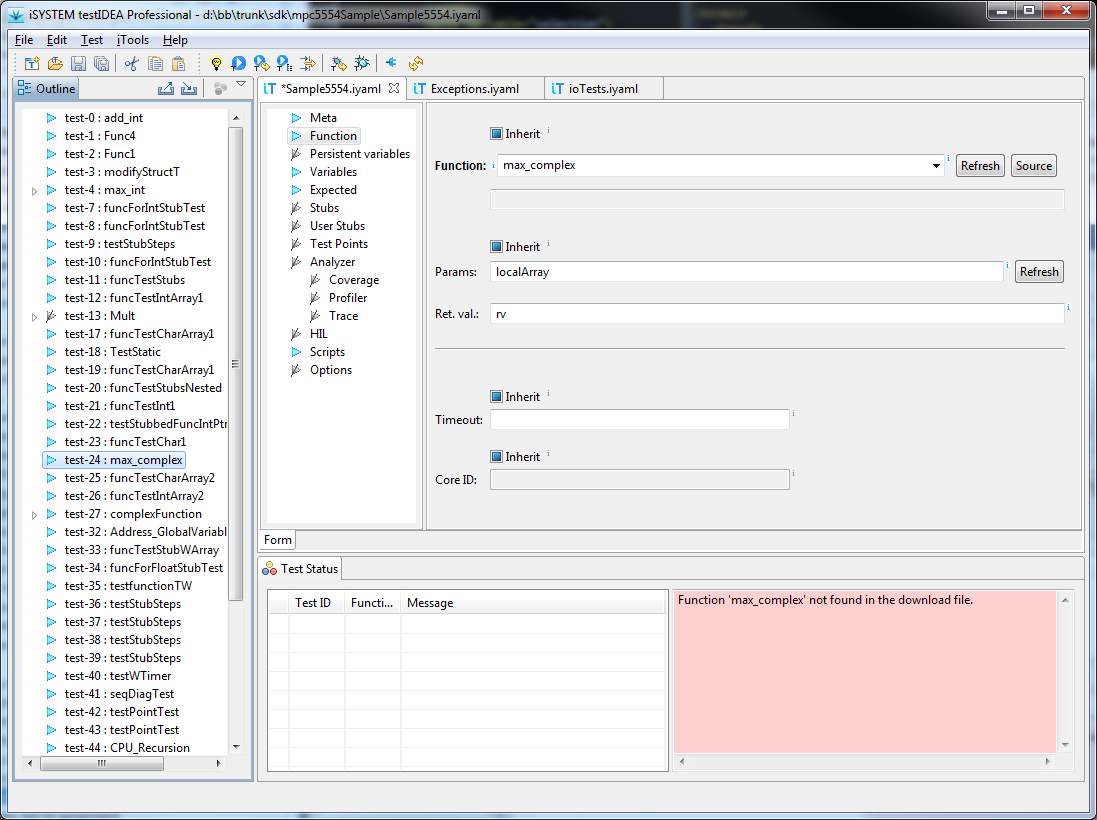Open the Help menu
Viewport: 1097px width, 820px height.
[x=175, y=40]
